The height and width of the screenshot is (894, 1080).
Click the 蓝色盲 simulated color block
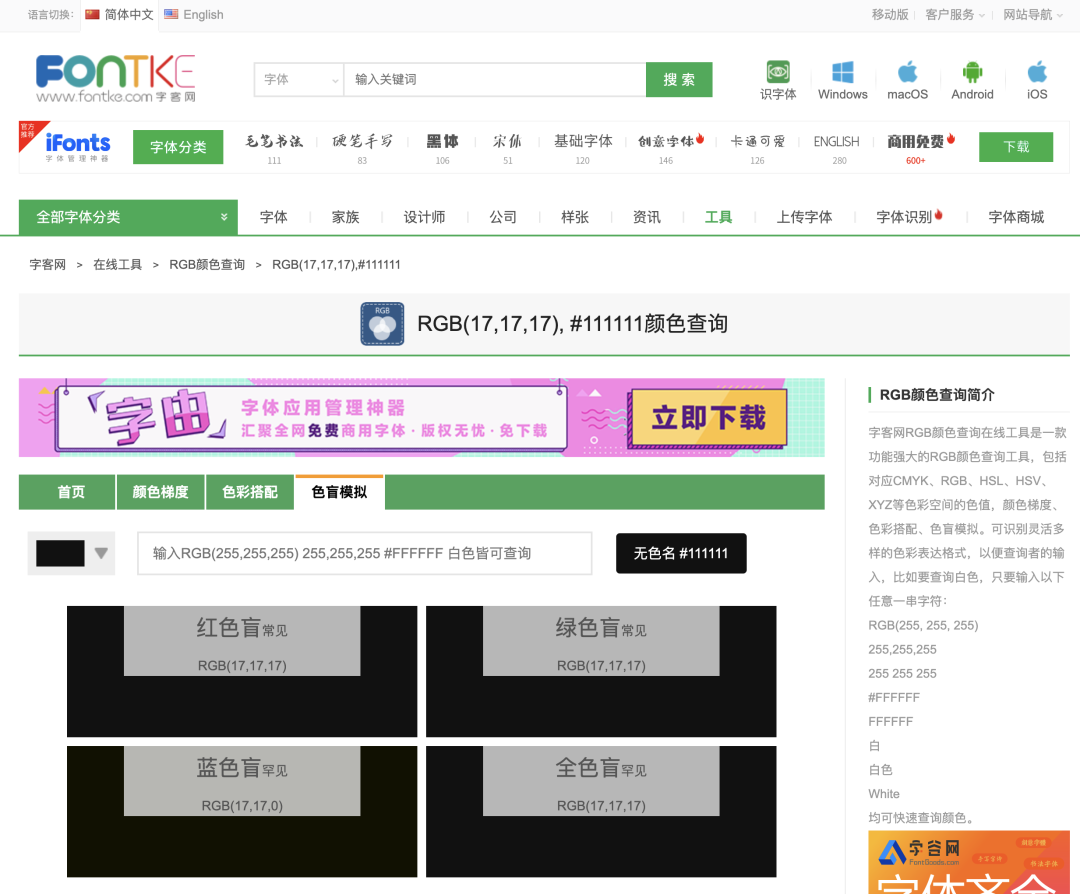coord(242,811)
